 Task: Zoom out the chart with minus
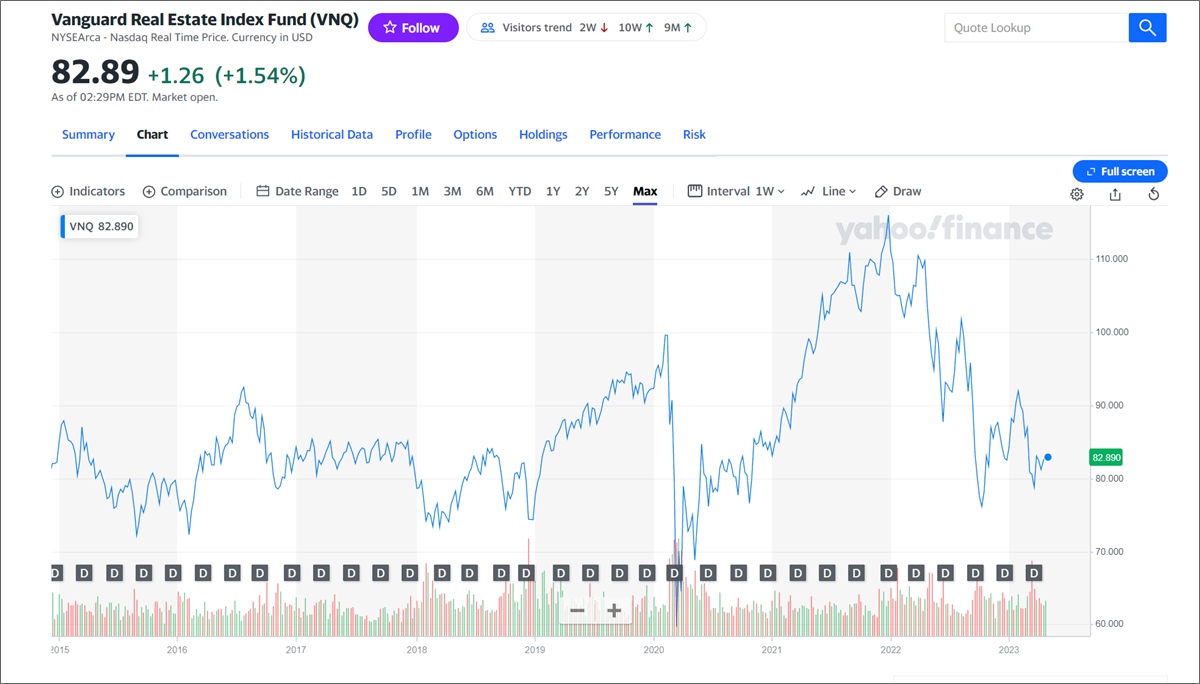[577, 610]
